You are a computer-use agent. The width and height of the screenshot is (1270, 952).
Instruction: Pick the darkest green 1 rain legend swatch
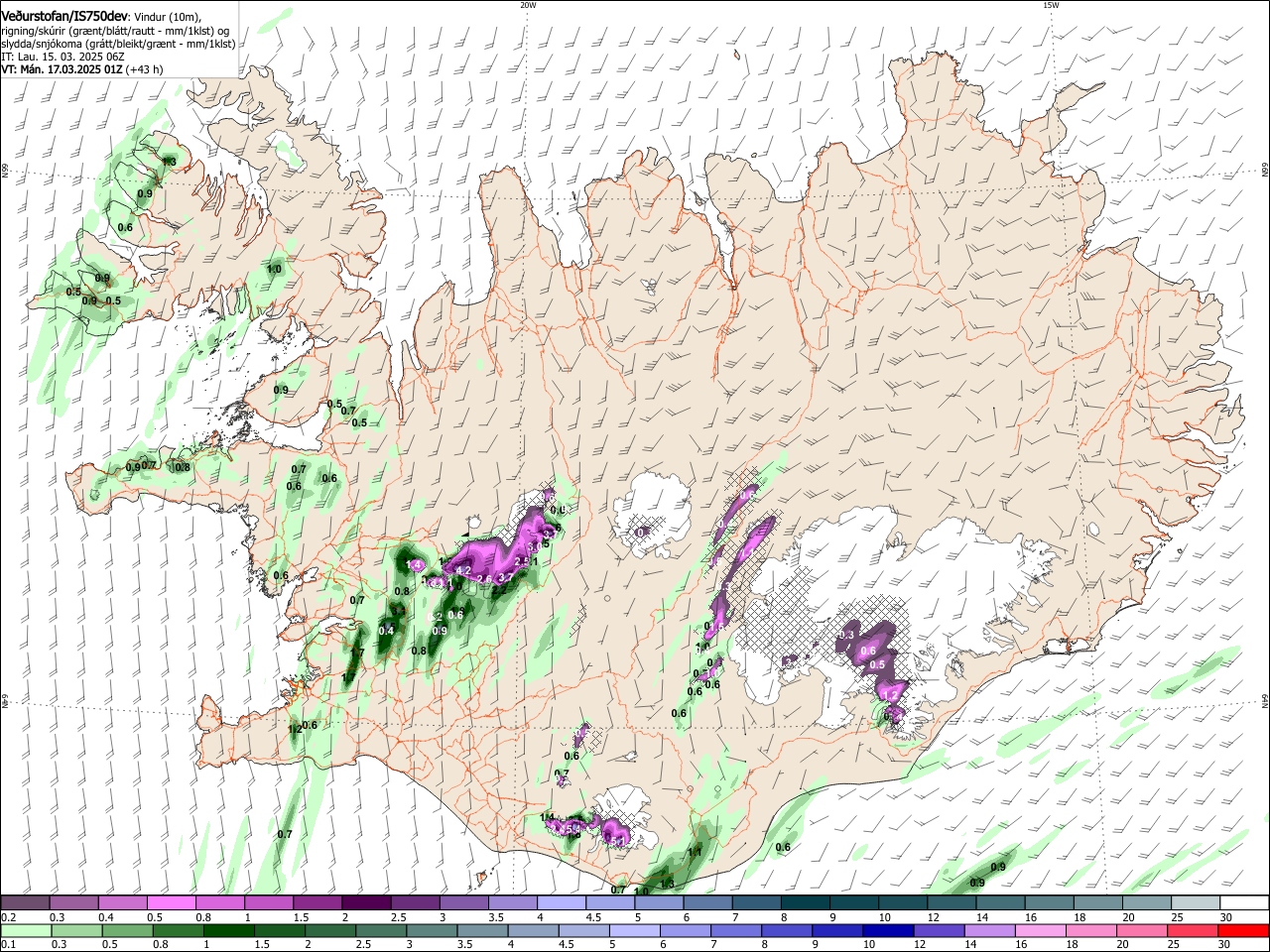(x=229, y=930)
